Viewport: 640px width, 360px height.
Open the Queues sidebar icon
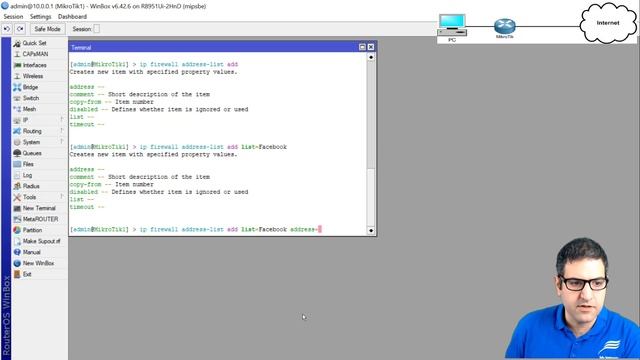click(17, 153)
